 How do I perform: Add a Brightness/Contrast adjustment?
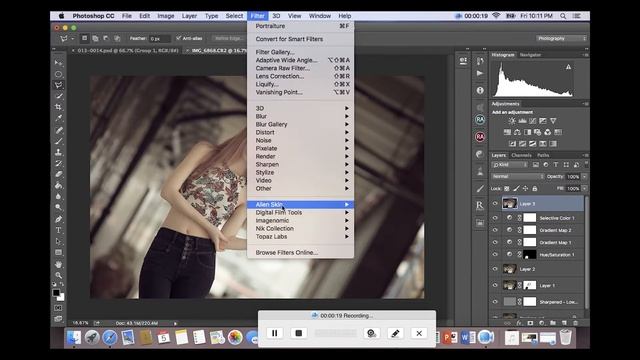tap(512, 121)
